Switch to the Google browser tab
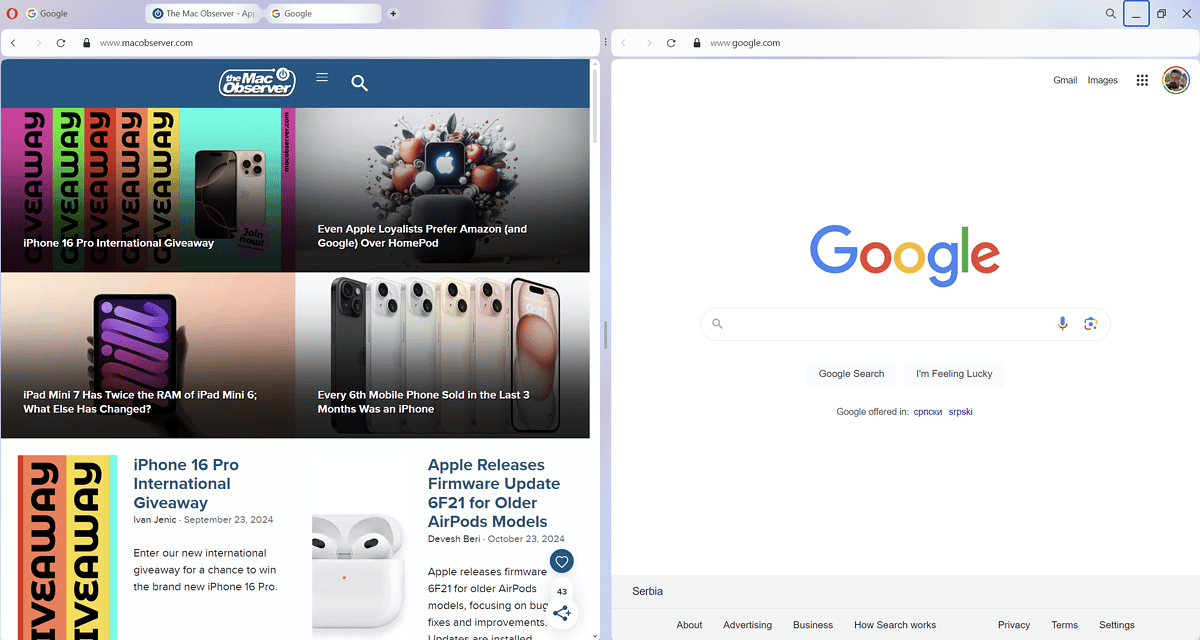 (x=320, y=13)
